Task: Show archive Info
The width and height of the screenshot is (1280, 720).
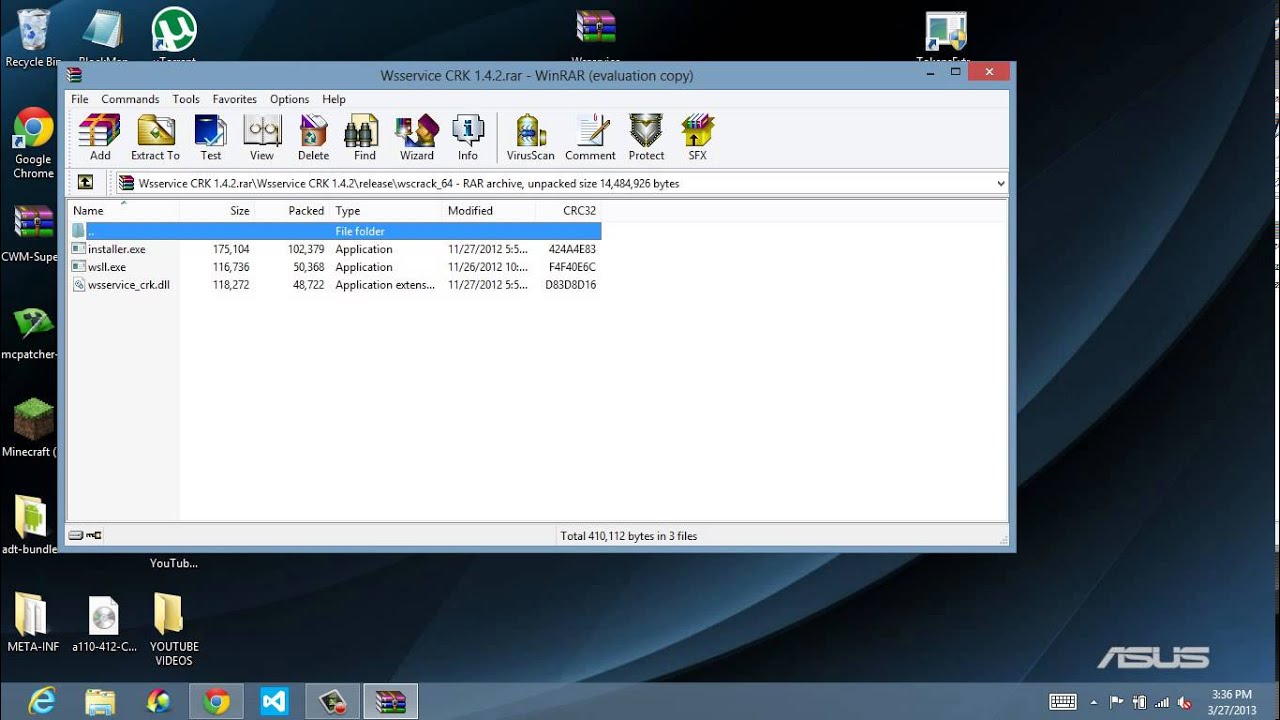Action: 468,137
